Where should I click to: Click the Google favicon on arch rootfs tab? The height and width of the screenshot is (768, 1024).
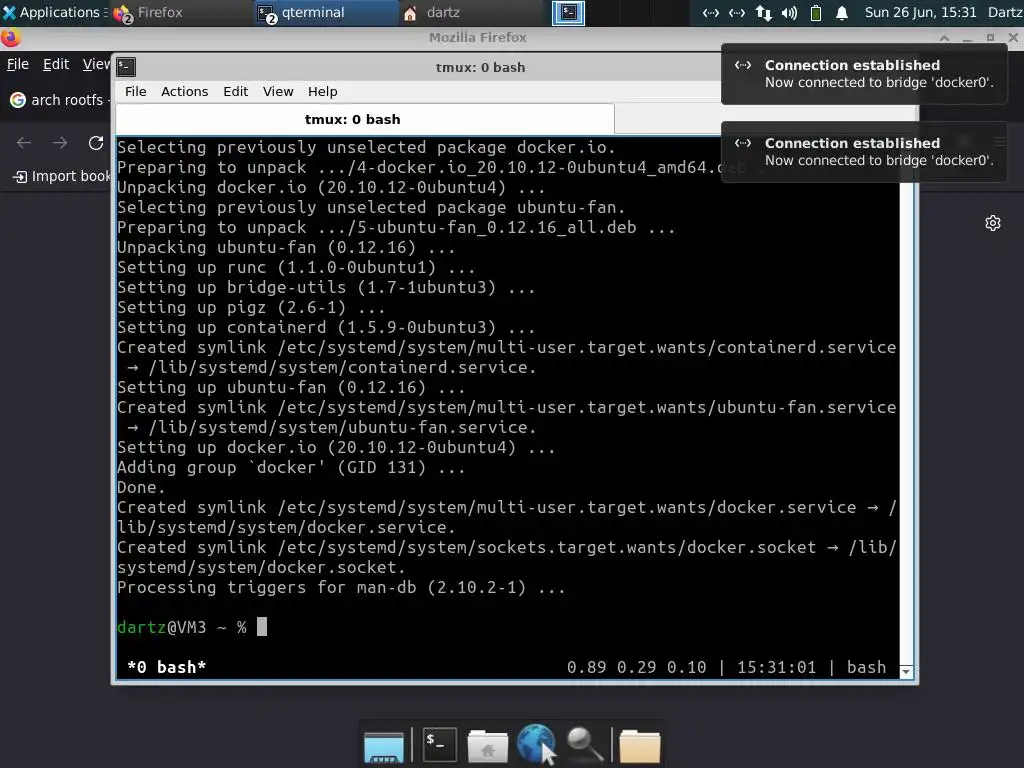[x=18, y=100]
